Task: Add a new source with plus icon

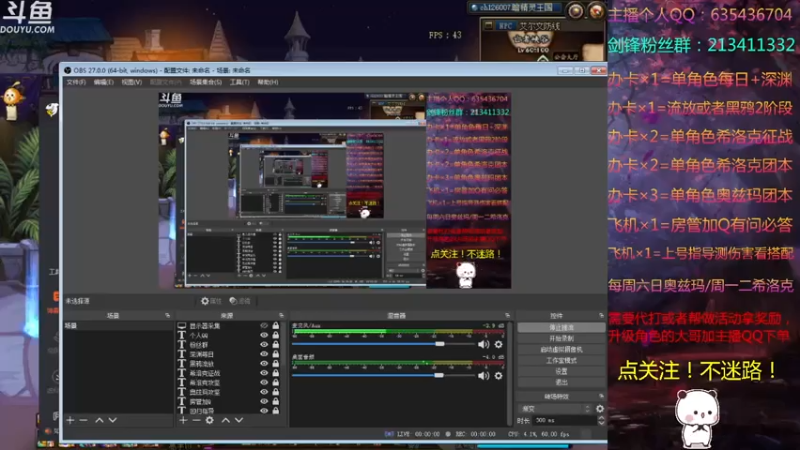Action: point(183,420)
